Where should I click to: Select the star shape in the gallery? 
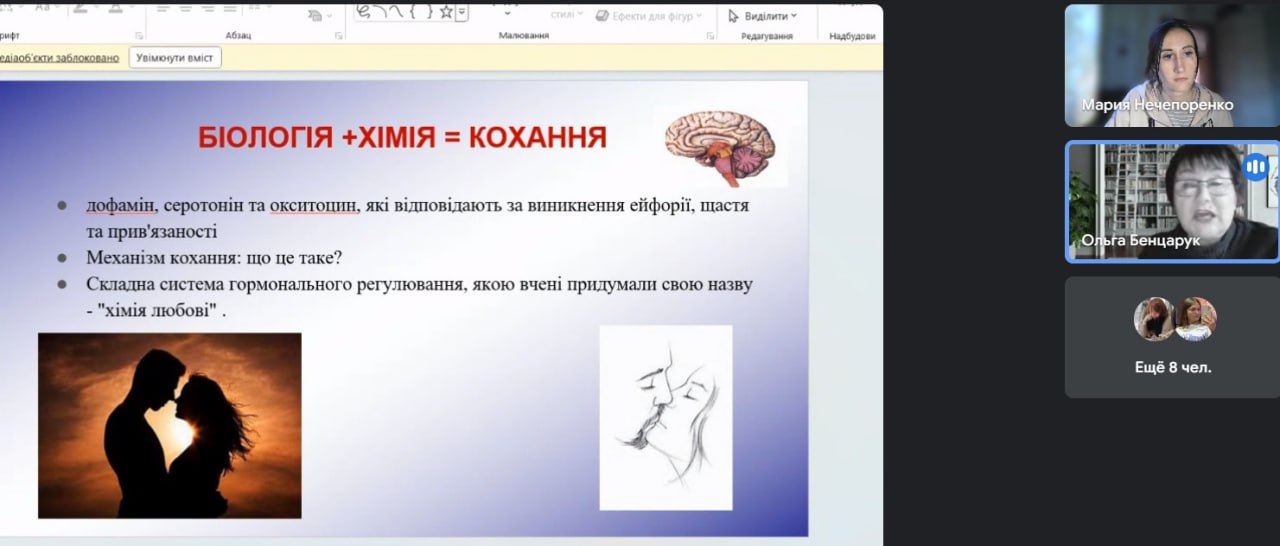pyautogui.click(x=446, y=12)
